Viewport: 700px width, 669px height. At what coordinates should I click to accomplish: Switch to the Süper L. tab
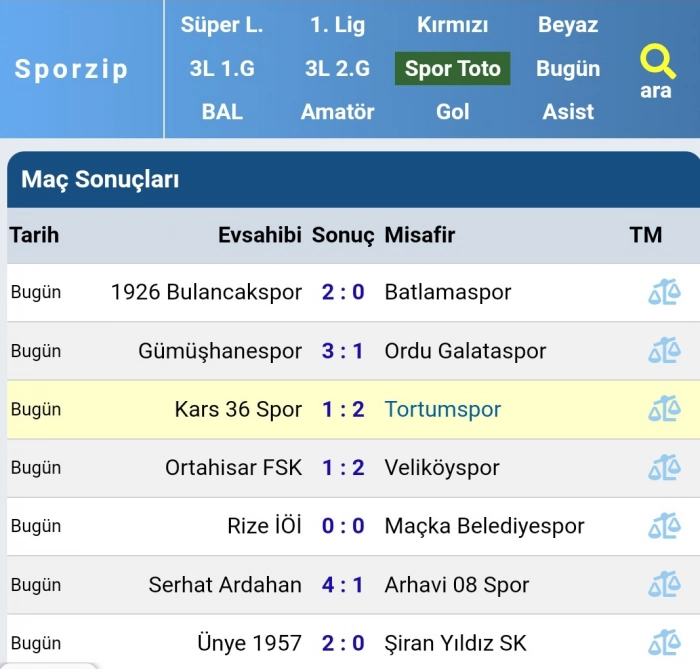[x=222, y=25]
